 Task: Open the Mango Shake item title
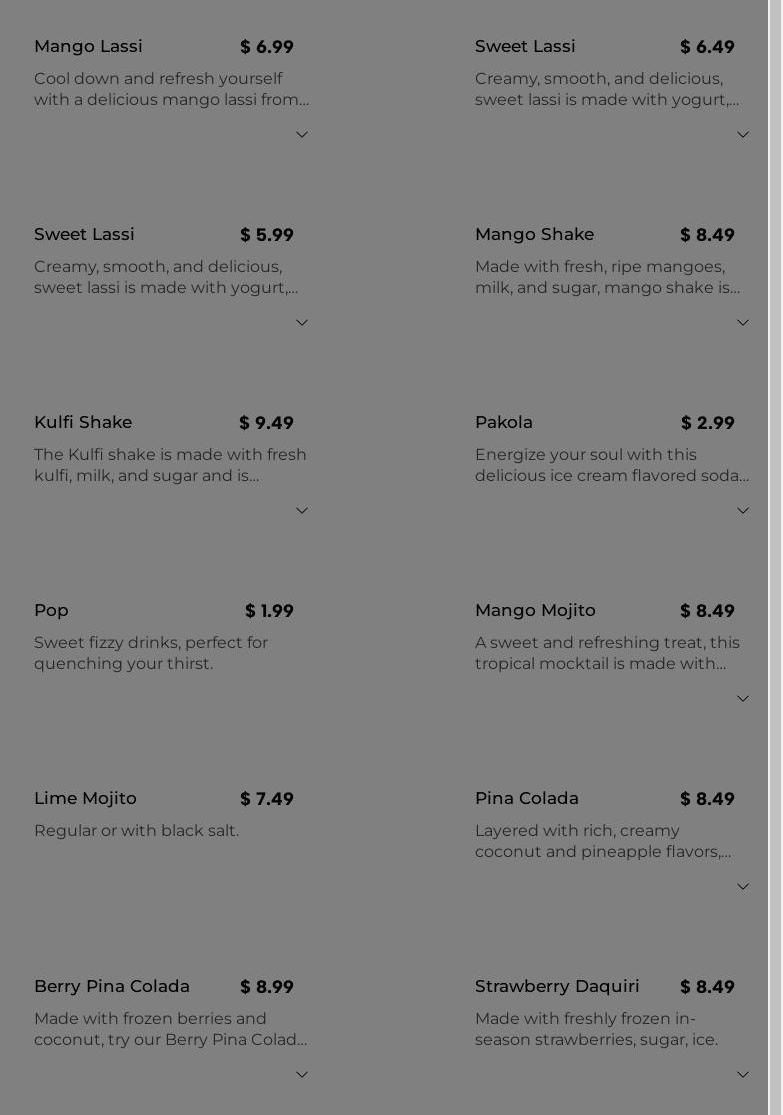tap(534, 234)
